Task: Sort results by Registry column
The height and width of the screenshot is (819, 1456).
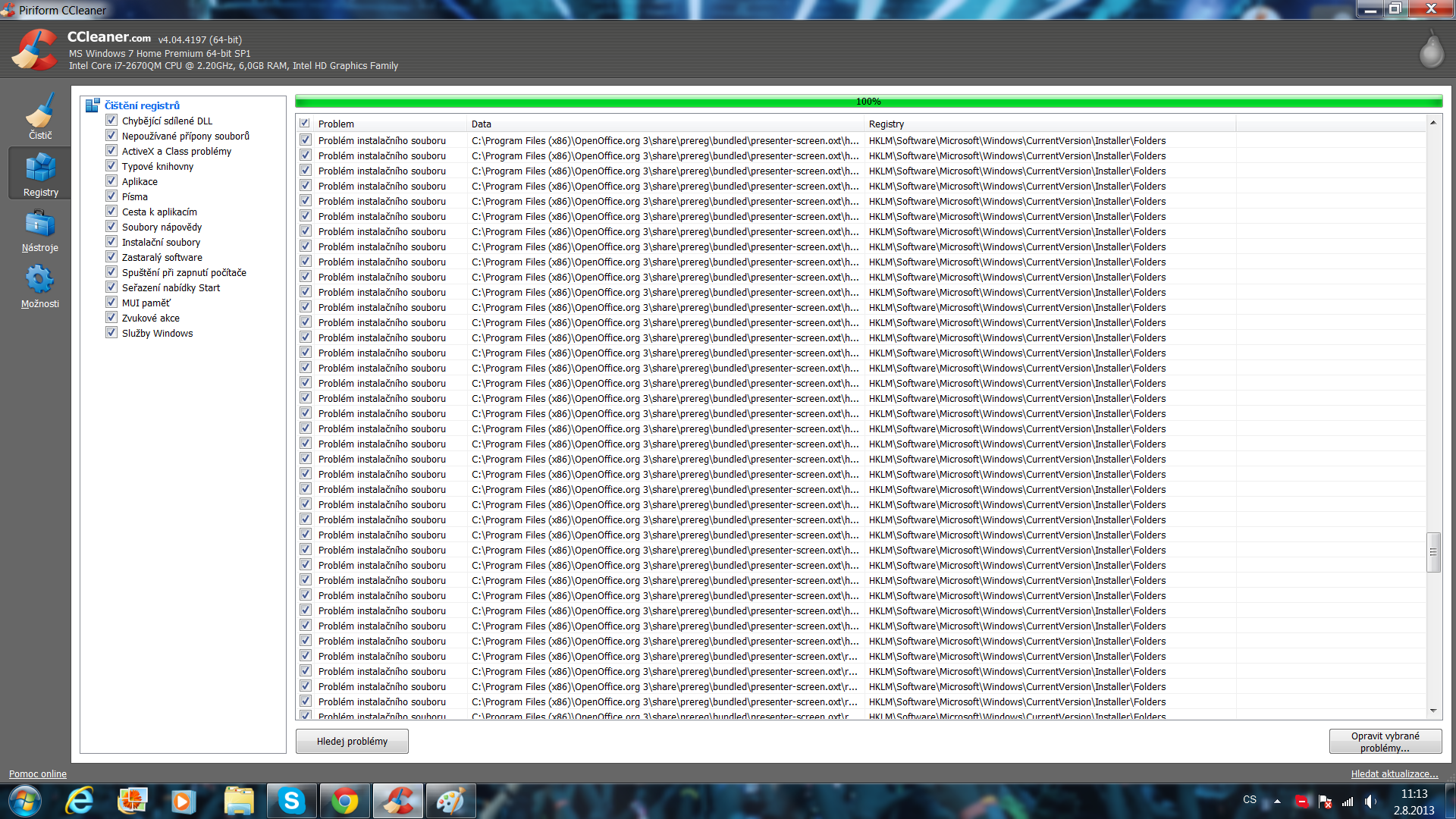Action: point(1050,124)
